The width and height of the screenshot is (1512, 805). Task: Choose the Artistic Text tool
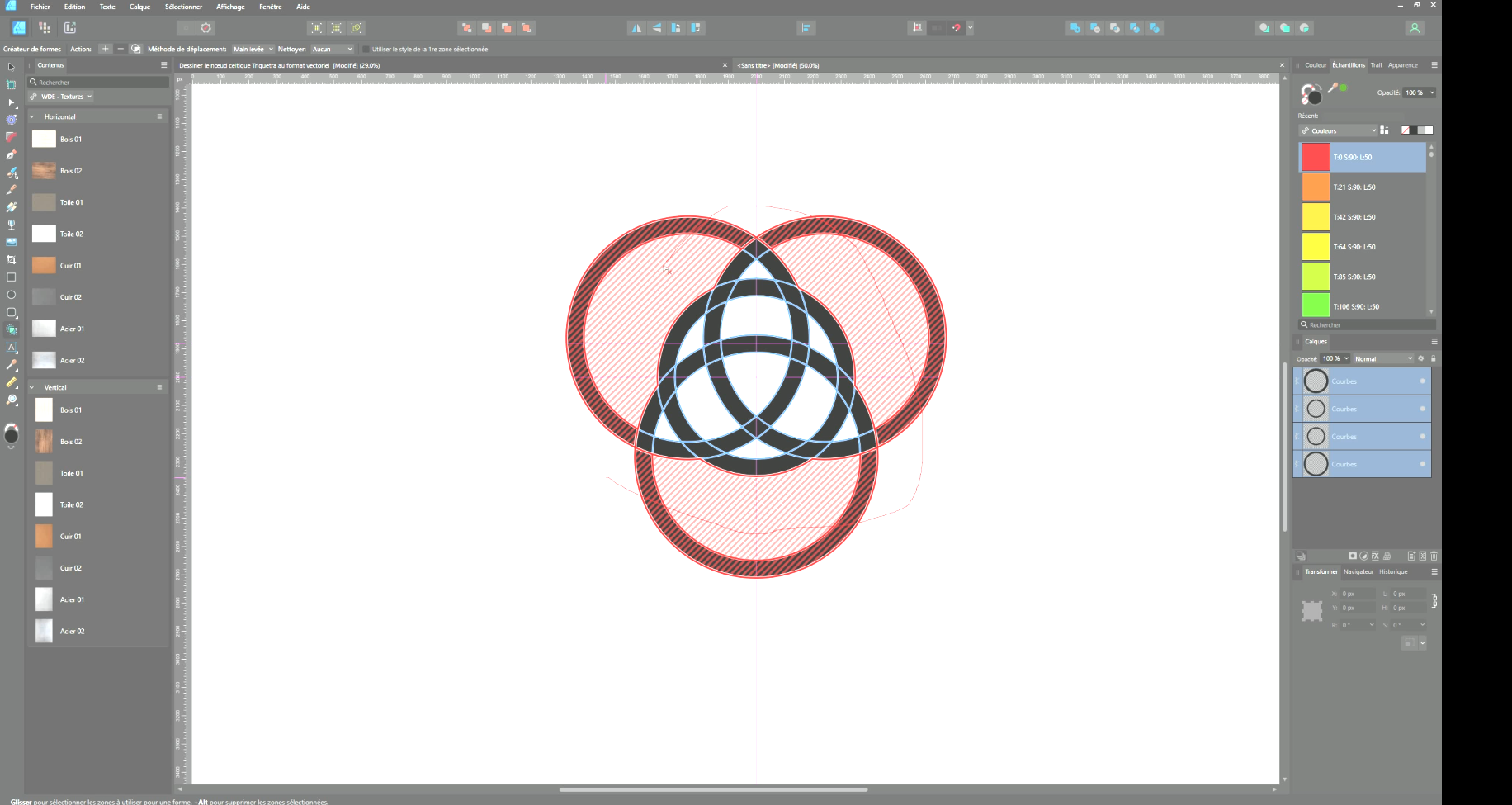(x=12, y=348)
